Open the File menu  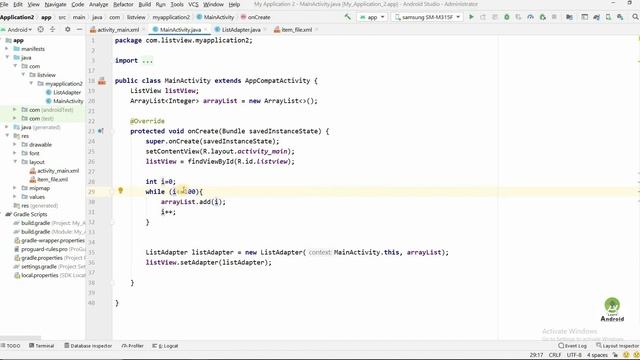point(4,4)
